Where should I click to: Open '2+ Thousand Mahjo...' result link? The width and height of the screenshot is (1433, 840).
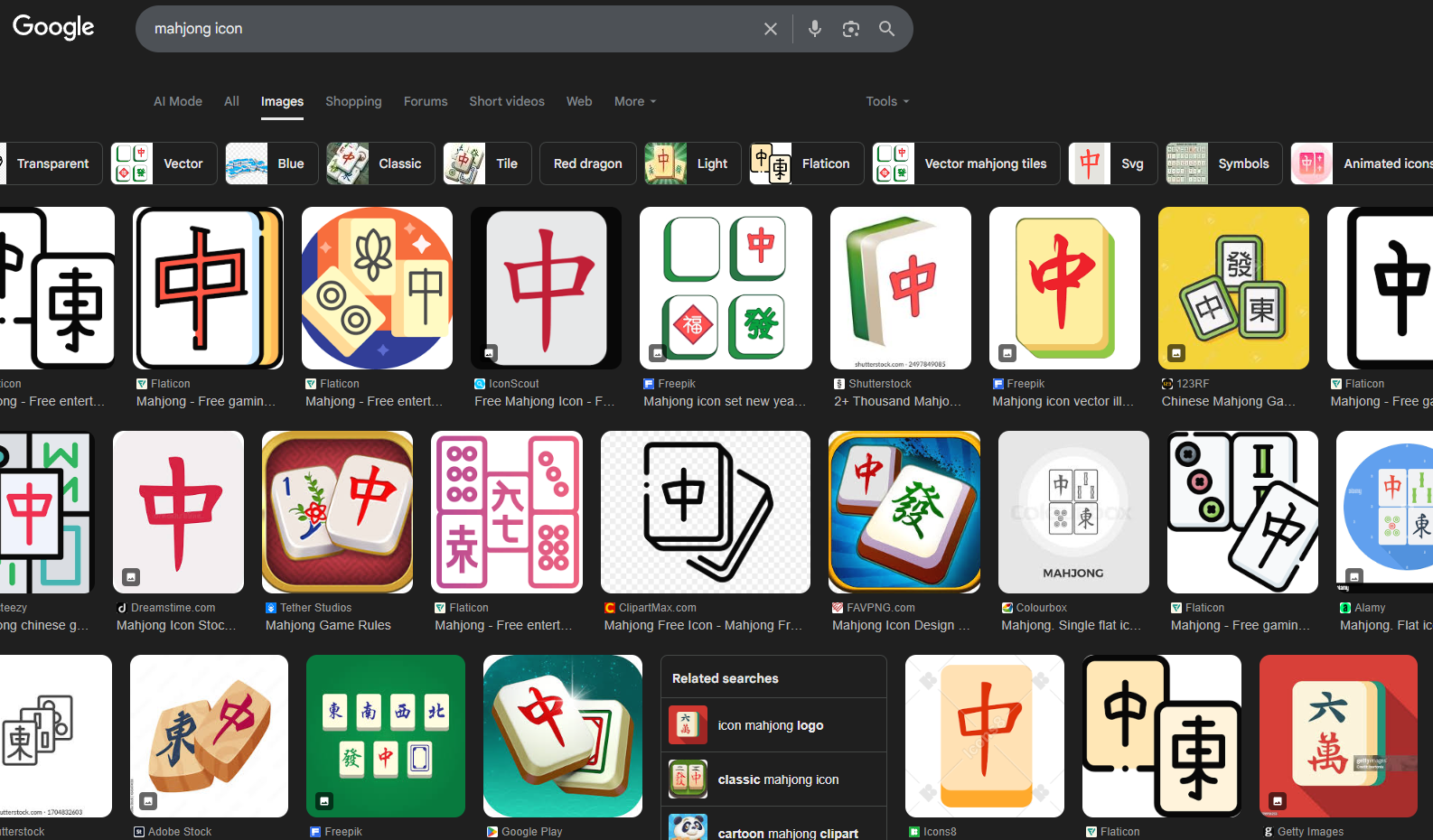(x=897, y=401)
